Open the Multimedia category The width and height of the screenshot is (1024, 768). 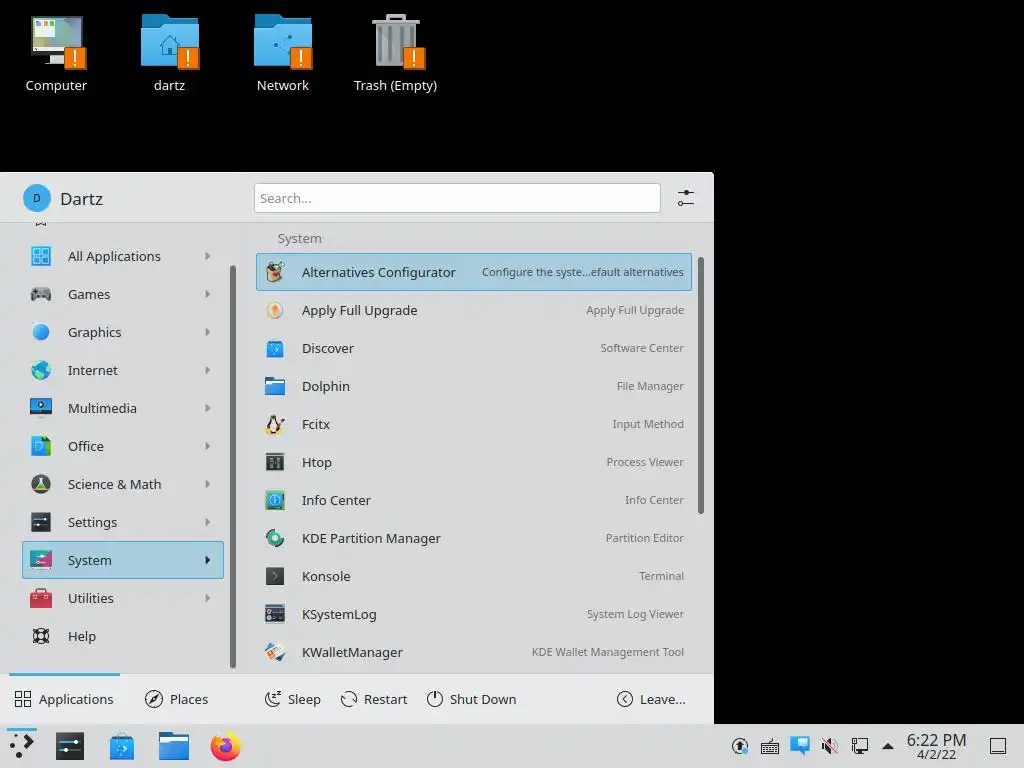123,408
